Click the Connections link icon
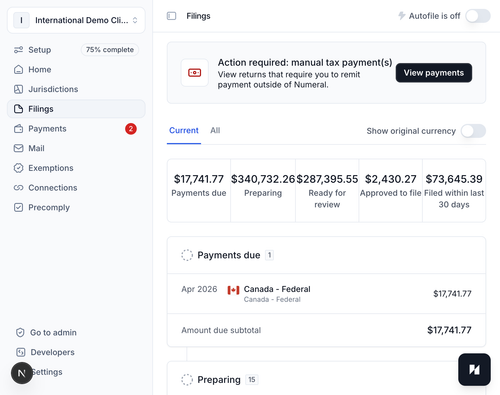 tap(18, 188)
